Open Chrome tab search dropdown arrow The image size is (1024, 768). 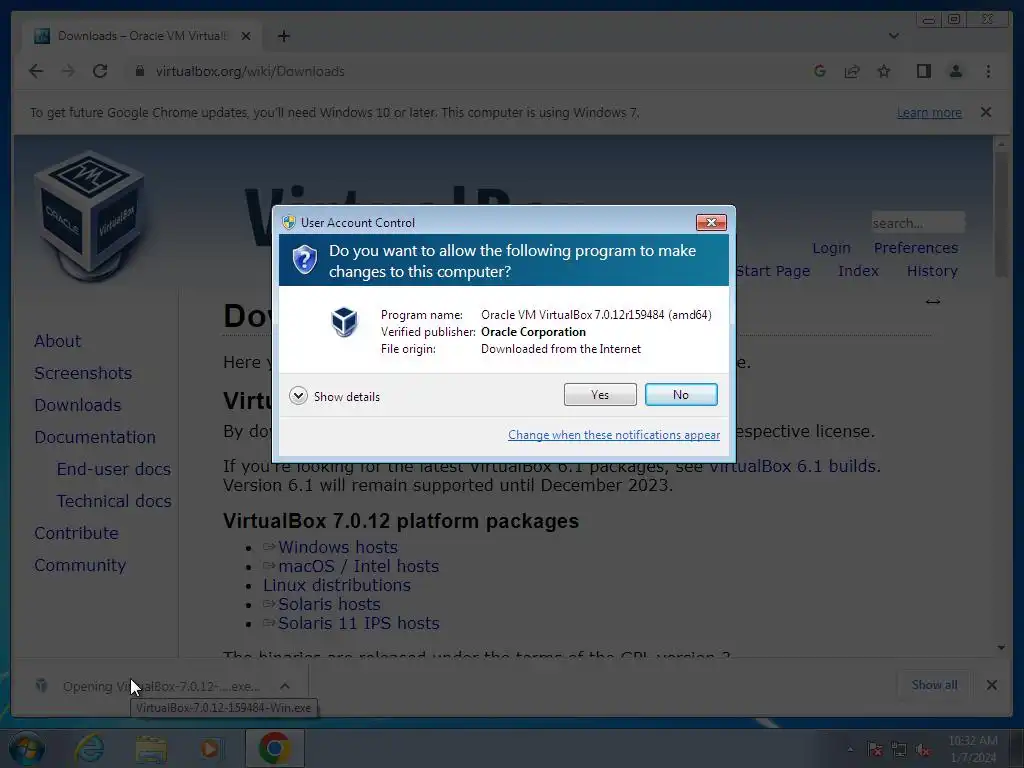click(893, 36)
